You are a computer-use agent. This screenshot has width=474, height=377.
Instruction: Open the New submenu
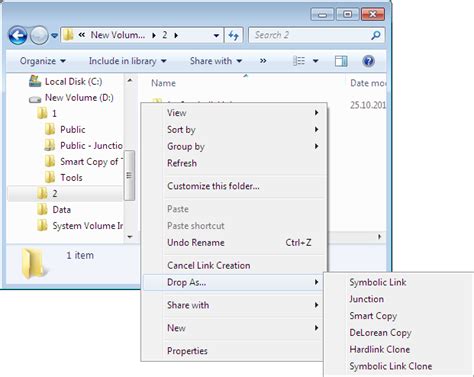(x=233, y=328)
